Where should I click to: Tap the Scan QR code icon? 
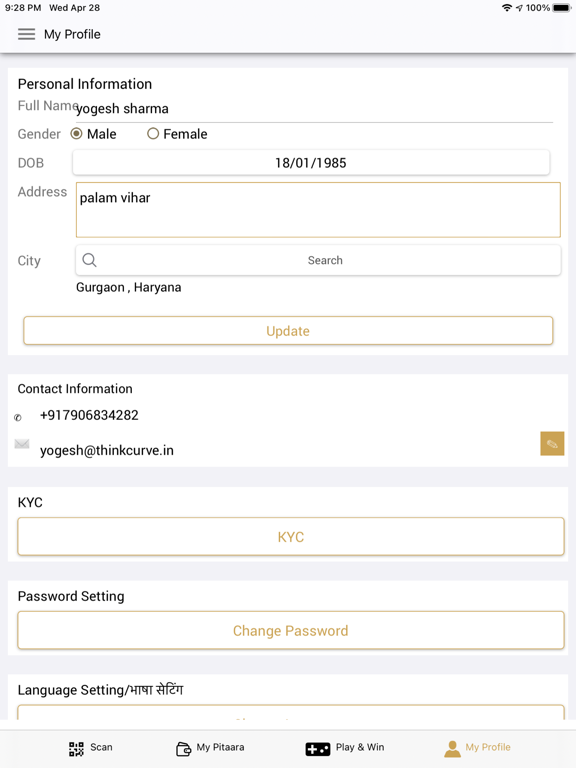point(76,748)
